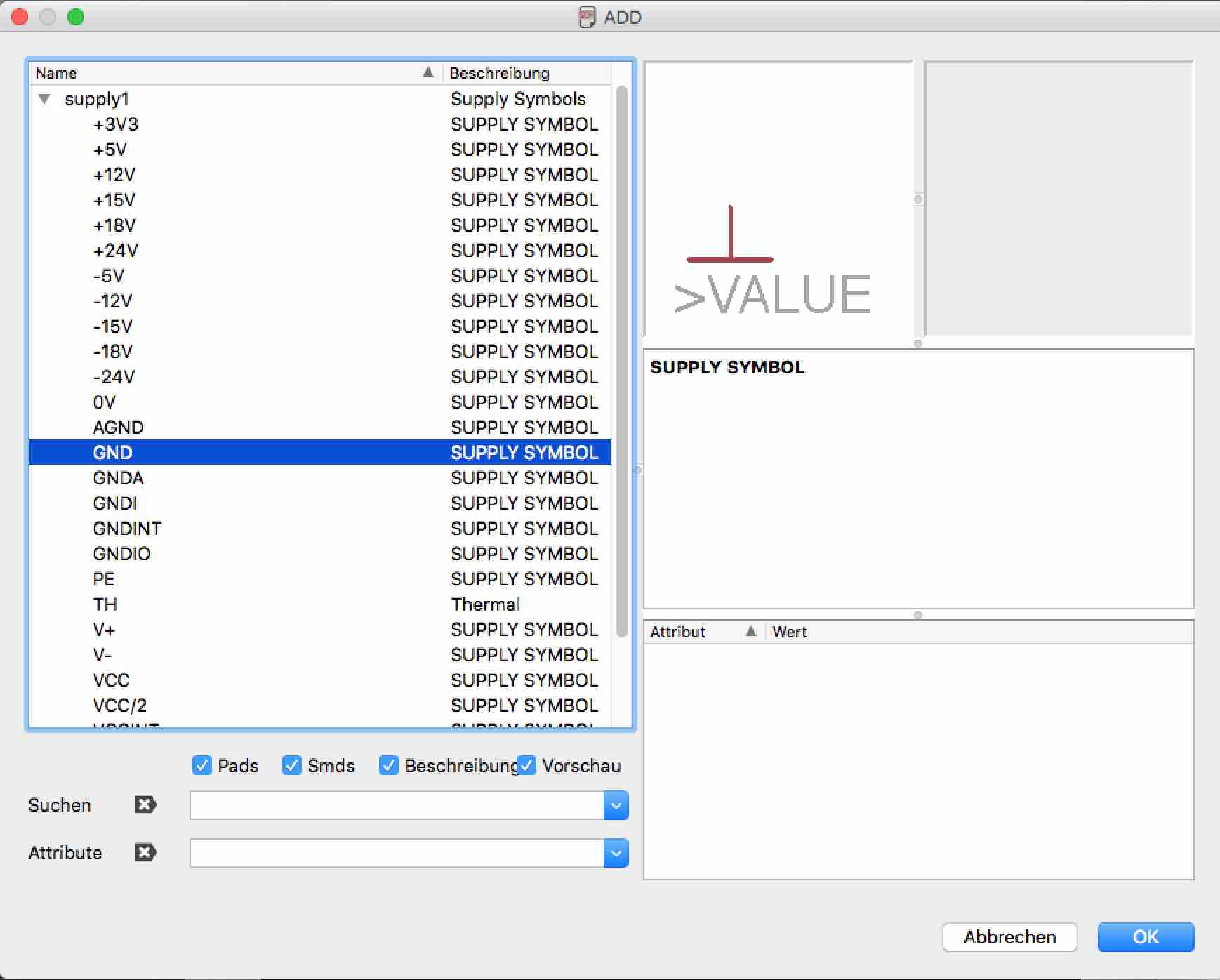Clear the Attribute filter field icon
Image resolution: width=1220 pixels, height=980 pixels.
tap(145, 852)
